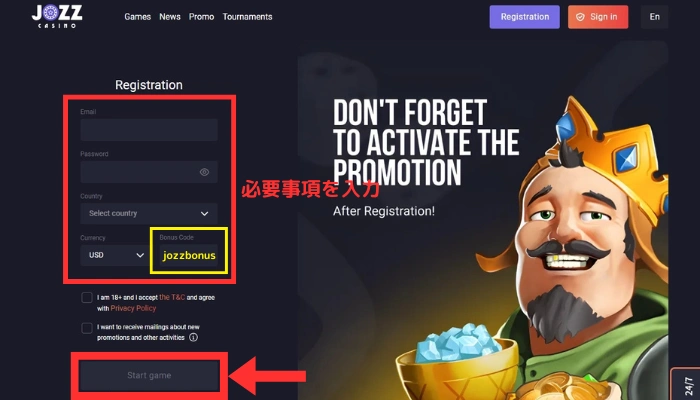The height and width of the screenshot is (400, 700).
Task: Open the Privacy Policy link
Action: coord(133,308)
